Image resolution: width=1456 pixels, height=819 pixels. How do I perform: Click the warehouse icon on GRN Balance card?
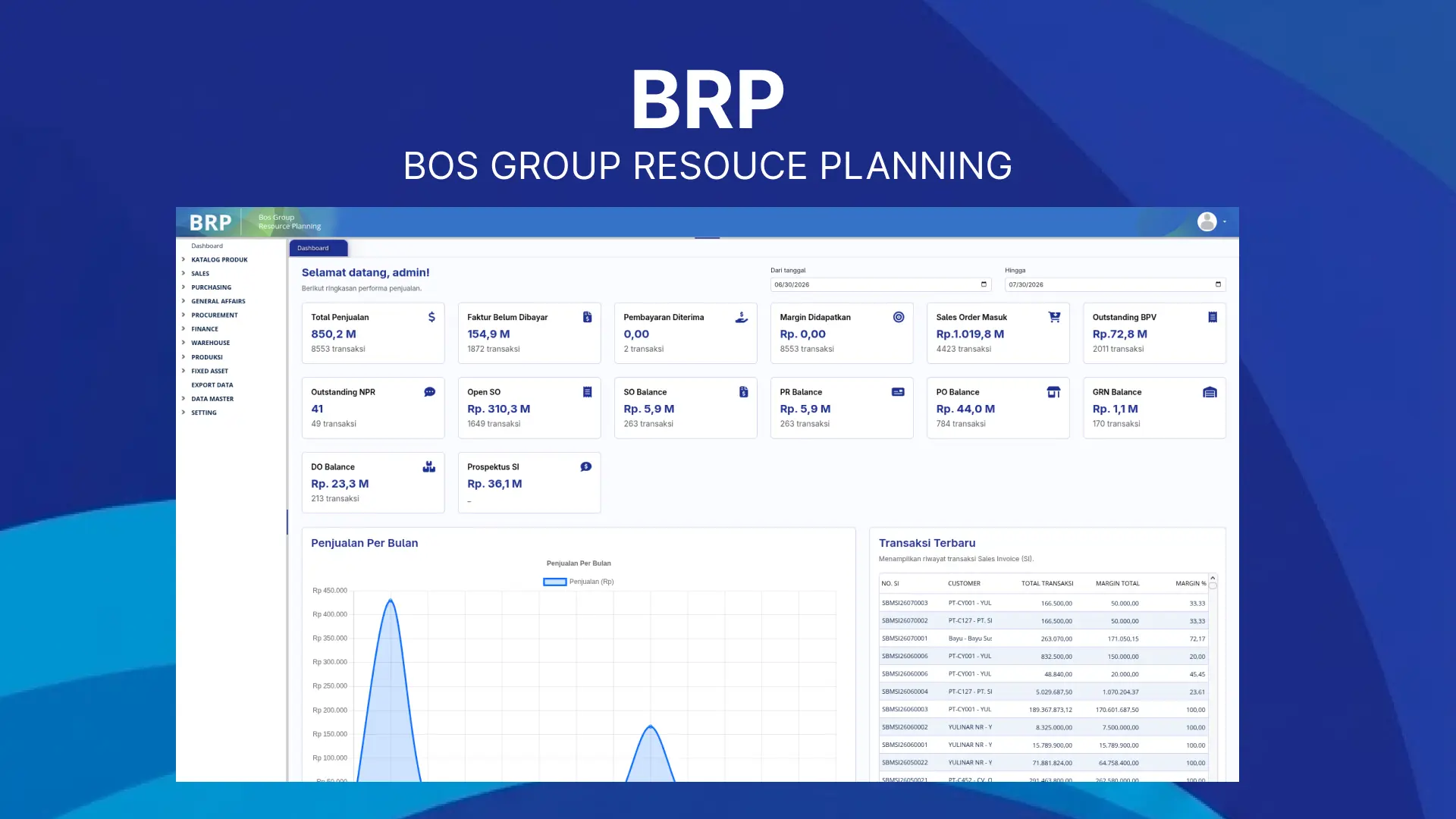pos(1210,392)
